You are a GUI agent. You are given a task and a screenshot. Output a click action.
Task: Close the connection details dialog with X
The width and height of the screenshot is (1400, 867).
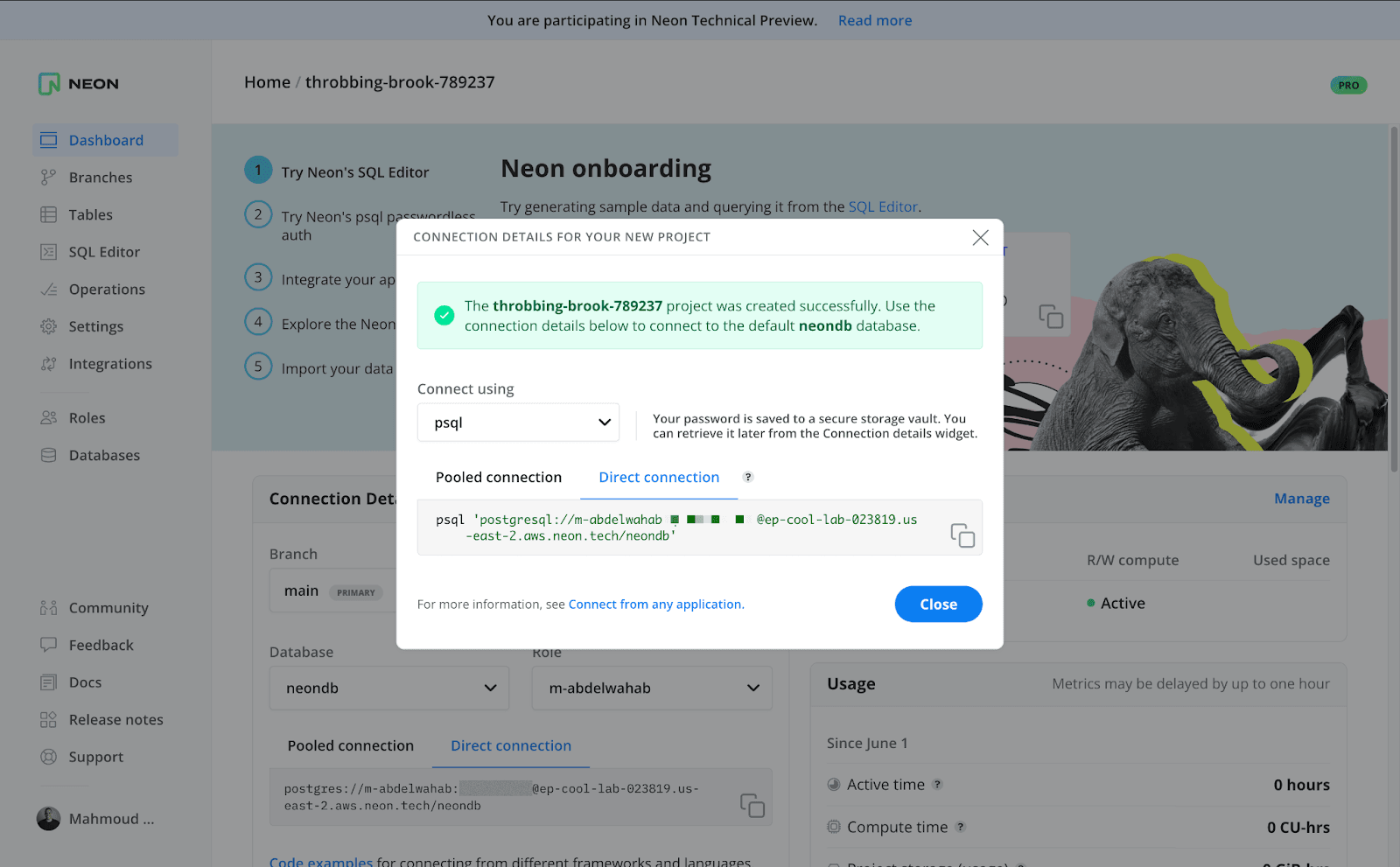(x=980, y=237)
